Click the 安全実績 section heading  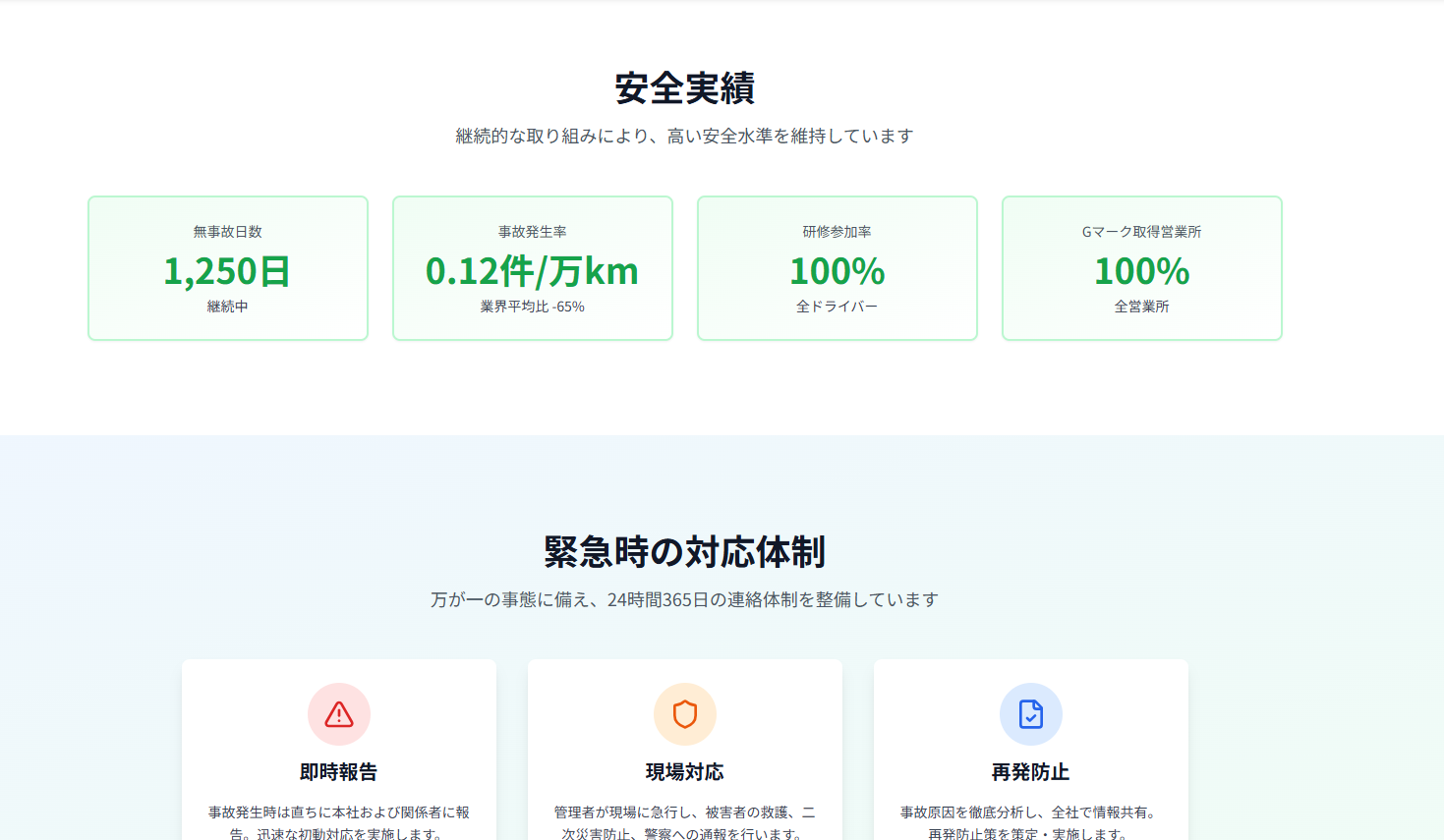pos(685,88)
